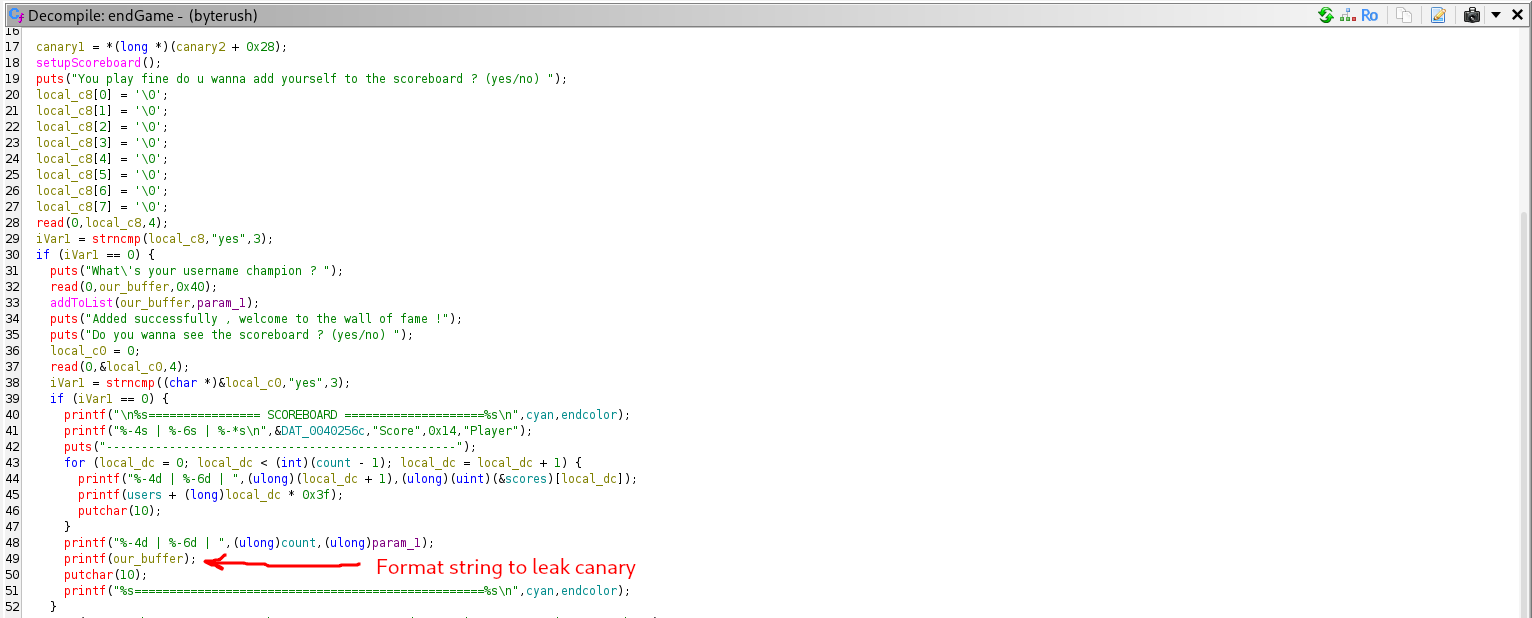
Task: Click printf(our_buffer) on line 49
Action: point(130,559)
